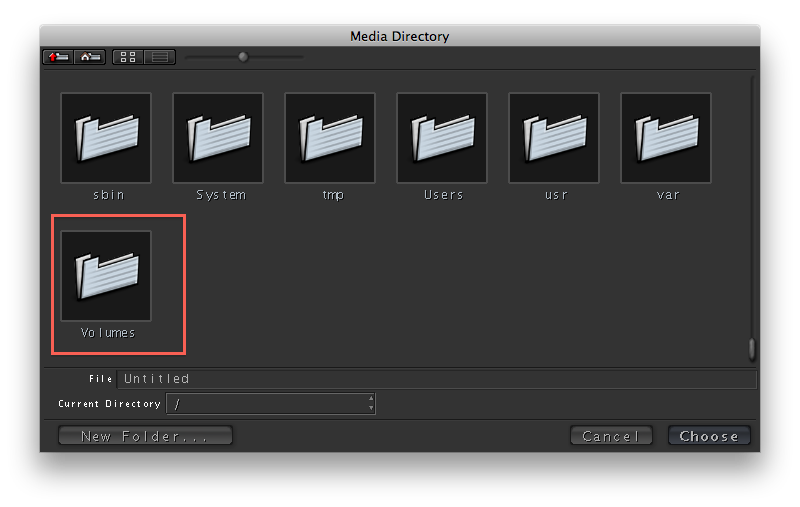
Task: Select the var folder
Action: 666,138
